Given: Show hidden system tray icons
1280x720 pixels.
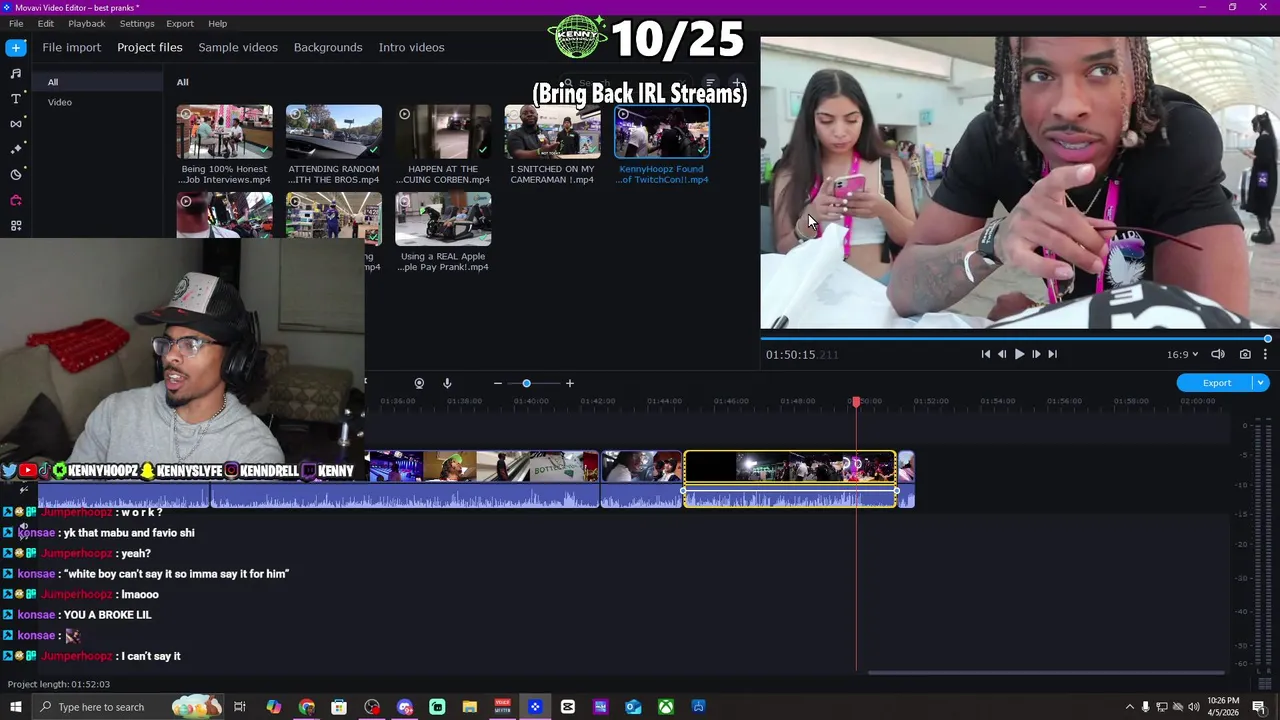Looking at the screenshot, I should (1129, 707).
